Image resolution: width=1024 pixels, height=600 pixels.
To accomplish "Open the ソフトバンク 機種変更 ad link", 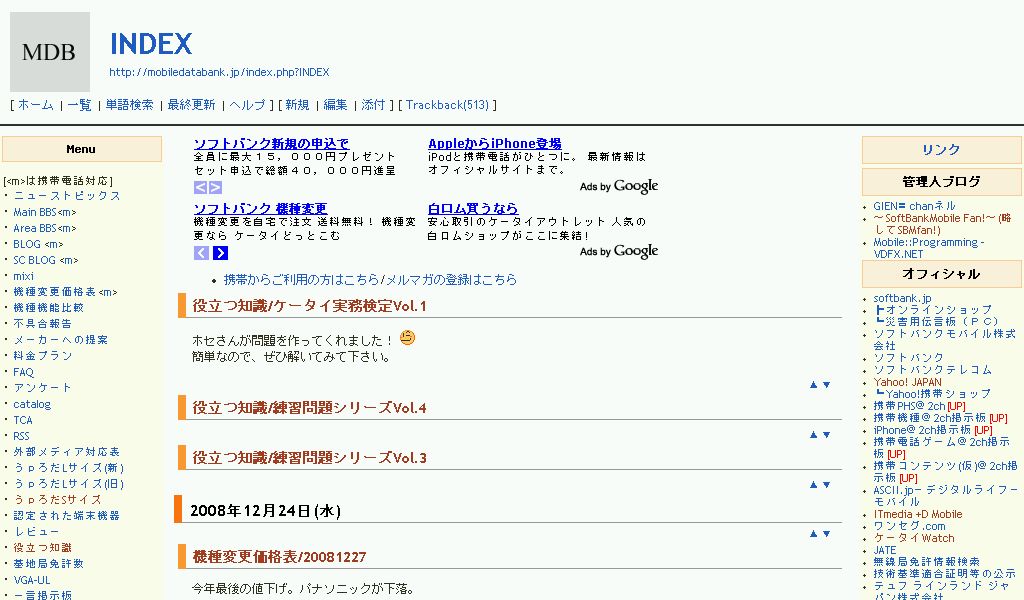I will [260, 208].
